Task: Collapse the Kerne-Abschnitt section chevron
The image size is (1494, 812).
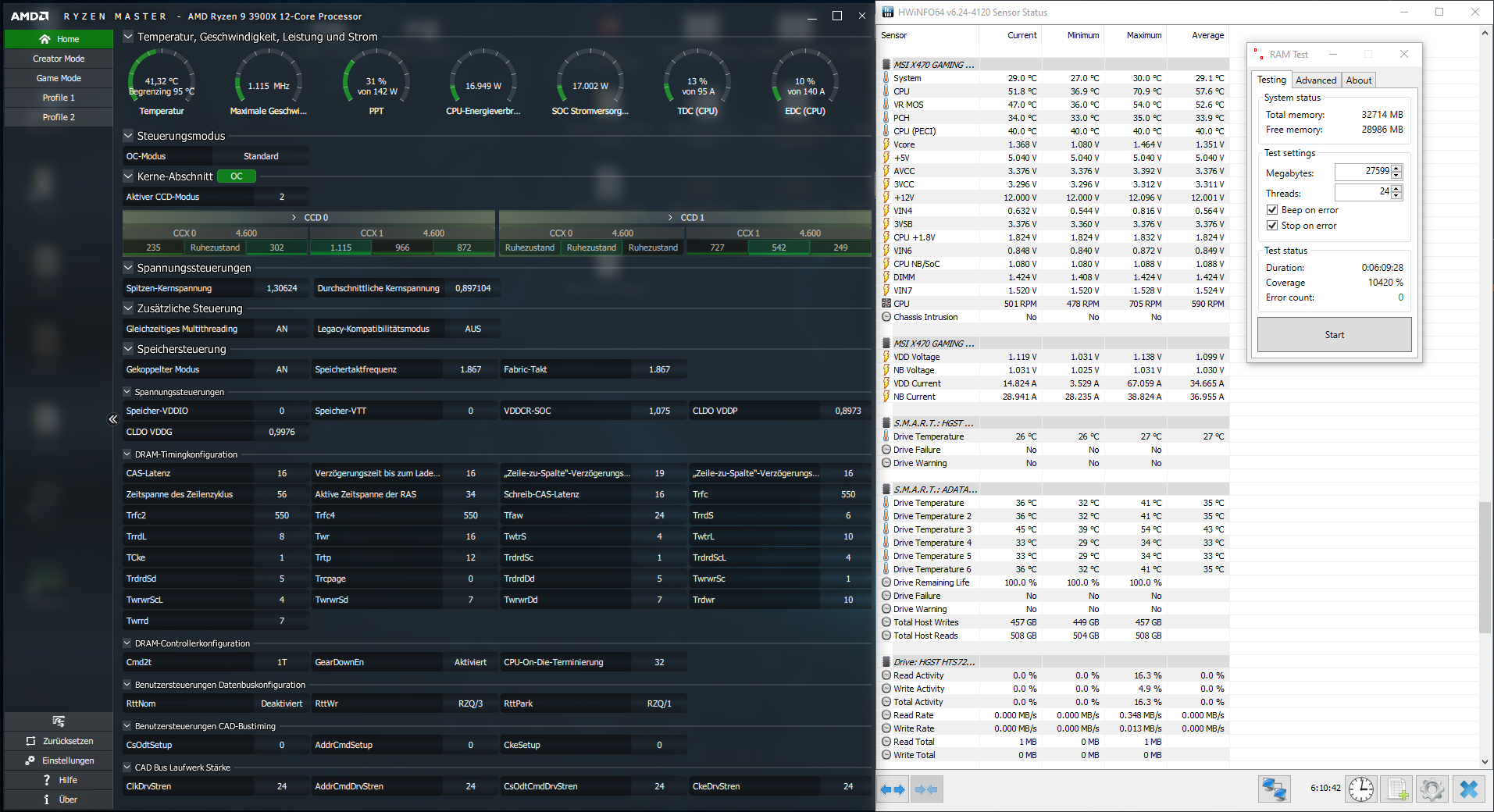Action: [128, 176]
